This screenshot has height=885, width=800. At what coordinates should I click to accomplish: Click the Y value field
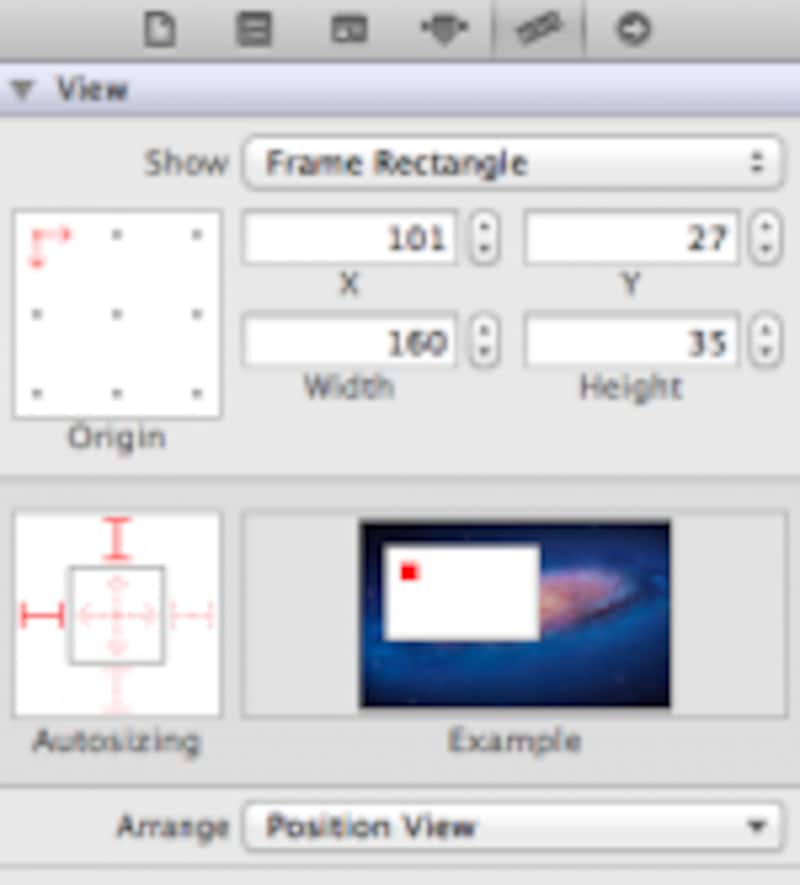[632, 238]
